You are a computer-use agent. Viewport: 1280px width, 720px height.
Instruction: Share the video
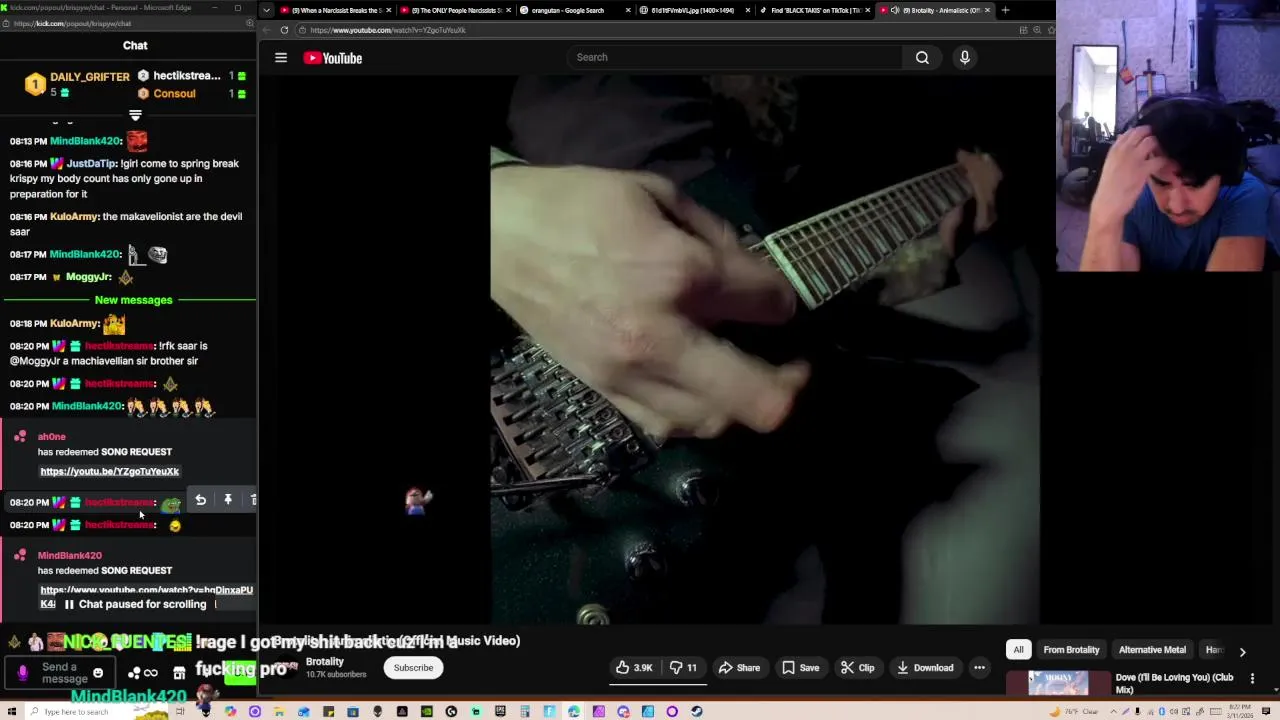click(740, 668)
